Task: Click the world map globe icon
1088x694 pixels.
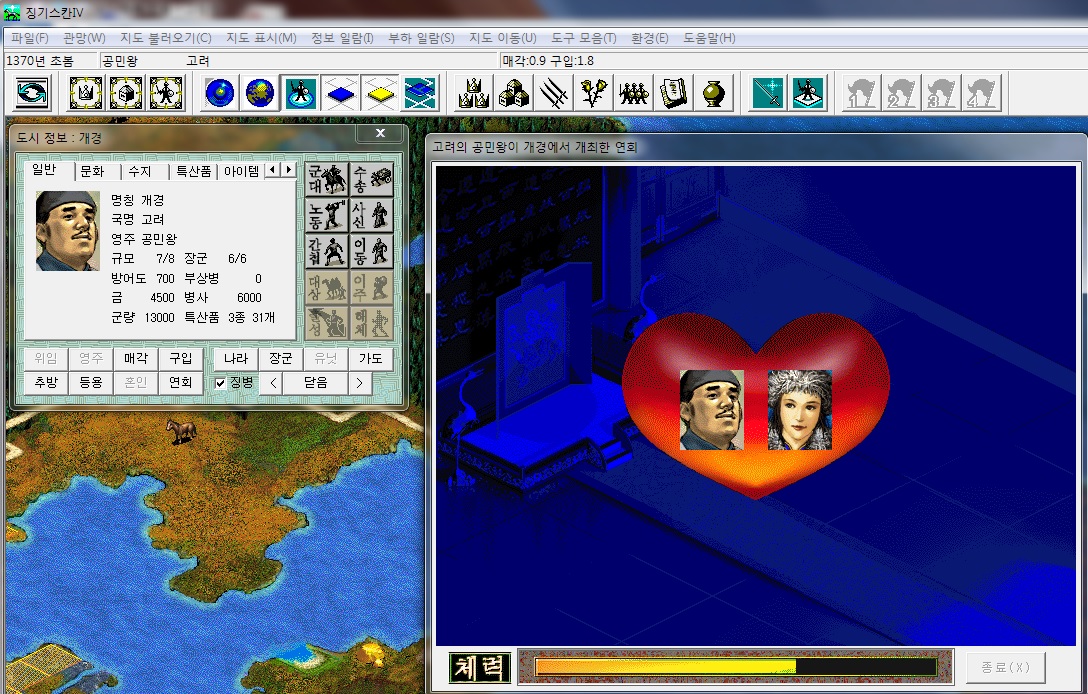Action: click(x=260, y=92)
